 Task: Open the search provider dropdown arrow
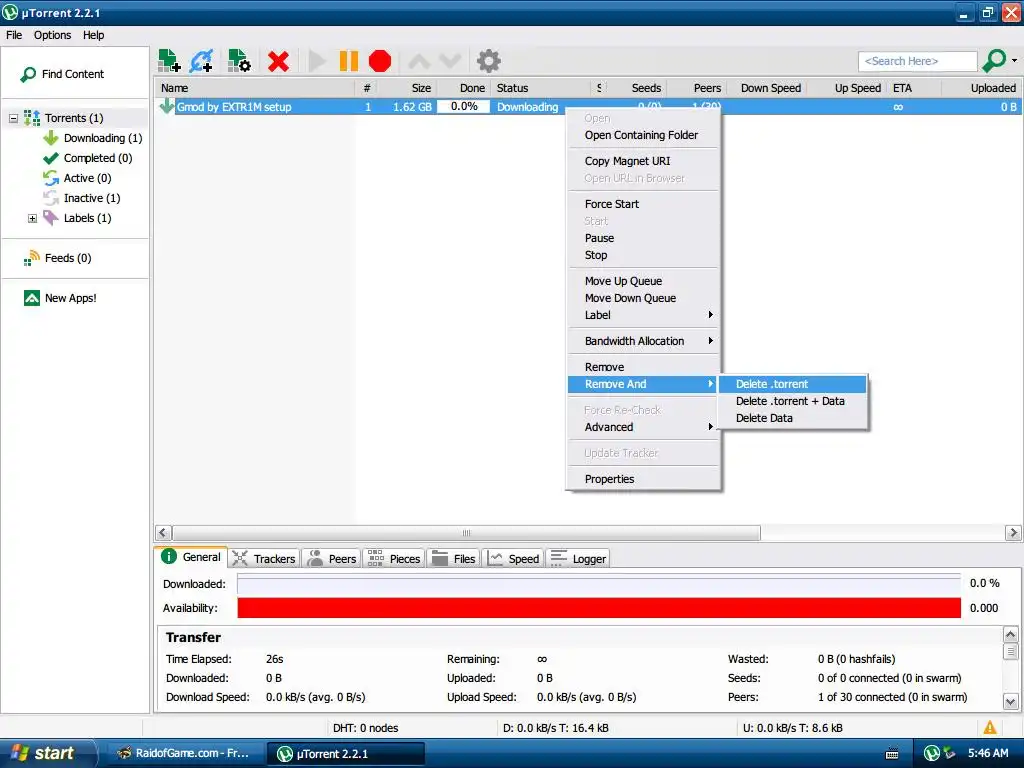click(x=1014, y=61)
